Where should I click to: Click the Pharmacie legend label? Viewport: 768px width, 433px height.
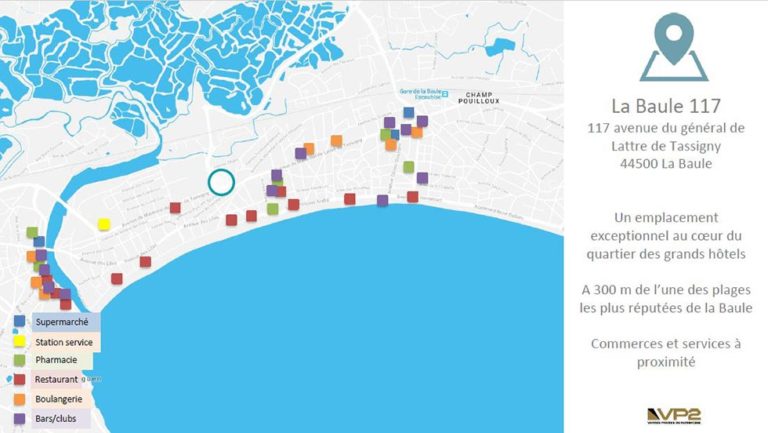[x=56, y=360]
